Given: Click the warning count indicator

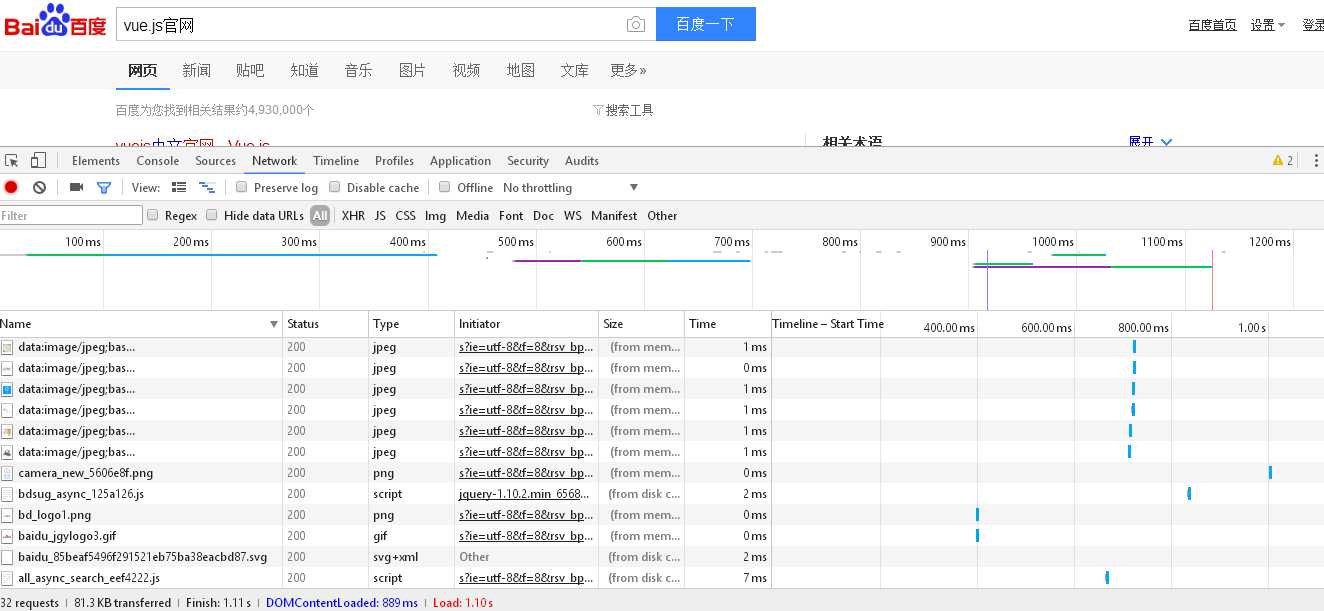Looking at the screenshot, I should [x=1283, y=161].
